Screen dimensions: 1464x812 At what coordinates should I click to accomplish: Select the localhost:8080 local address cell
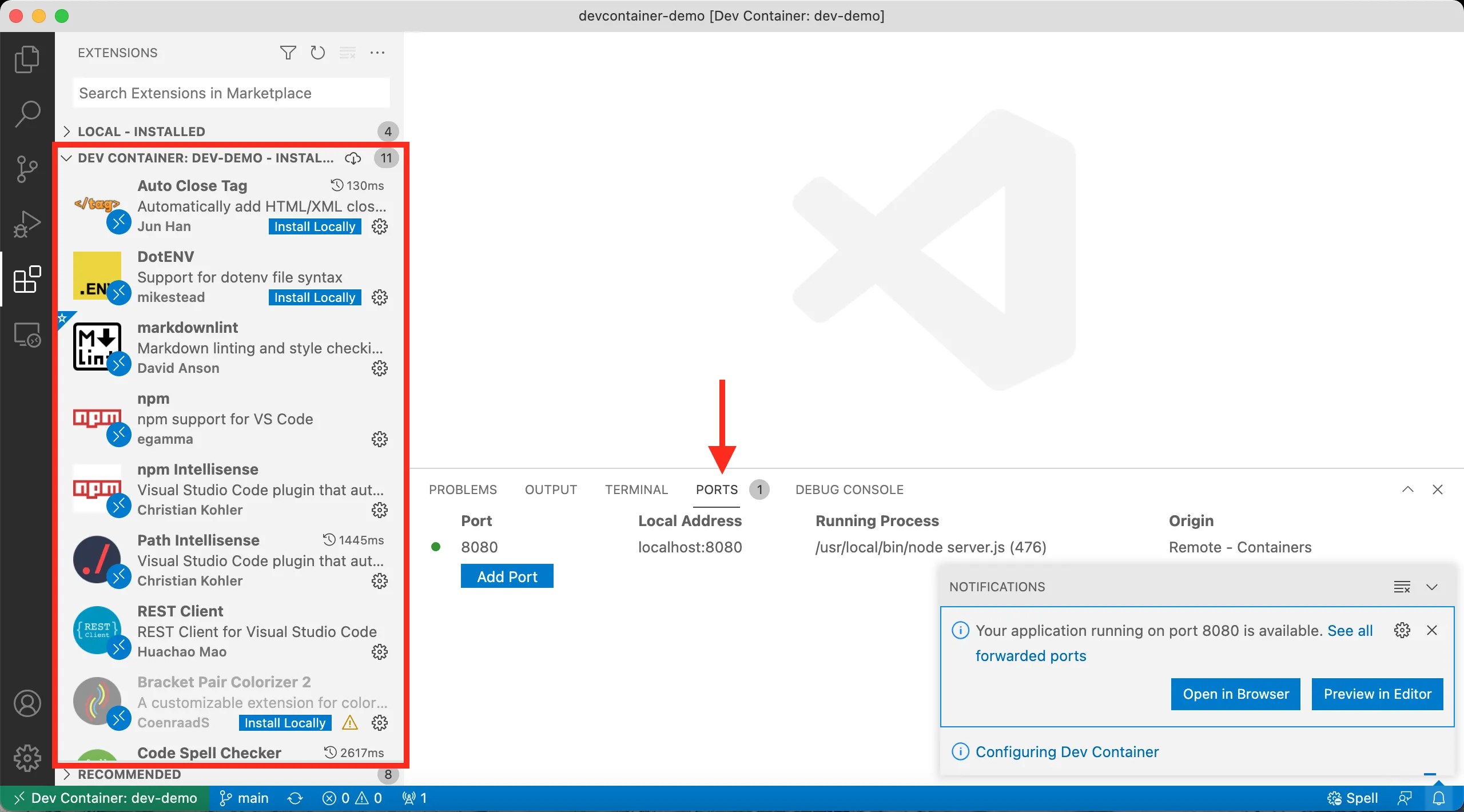tap(690, 547)
